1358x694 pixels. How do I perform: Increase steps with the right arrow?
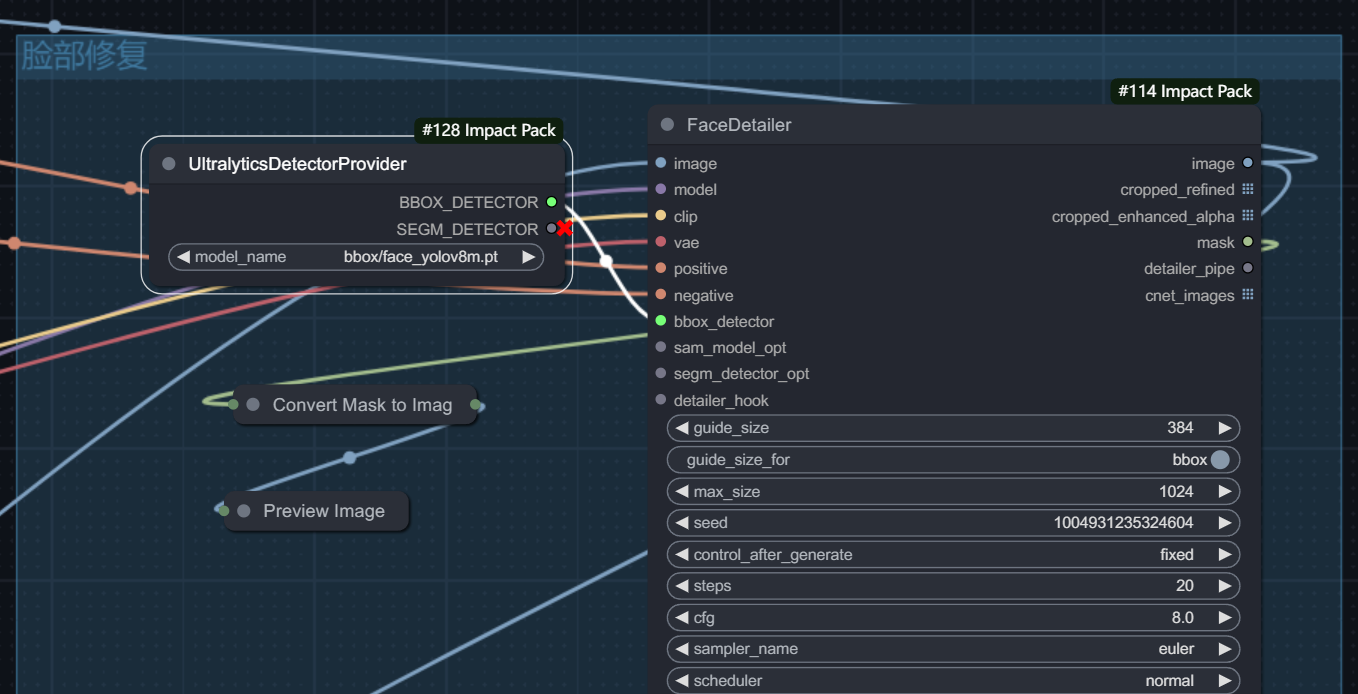[1225, 586]
